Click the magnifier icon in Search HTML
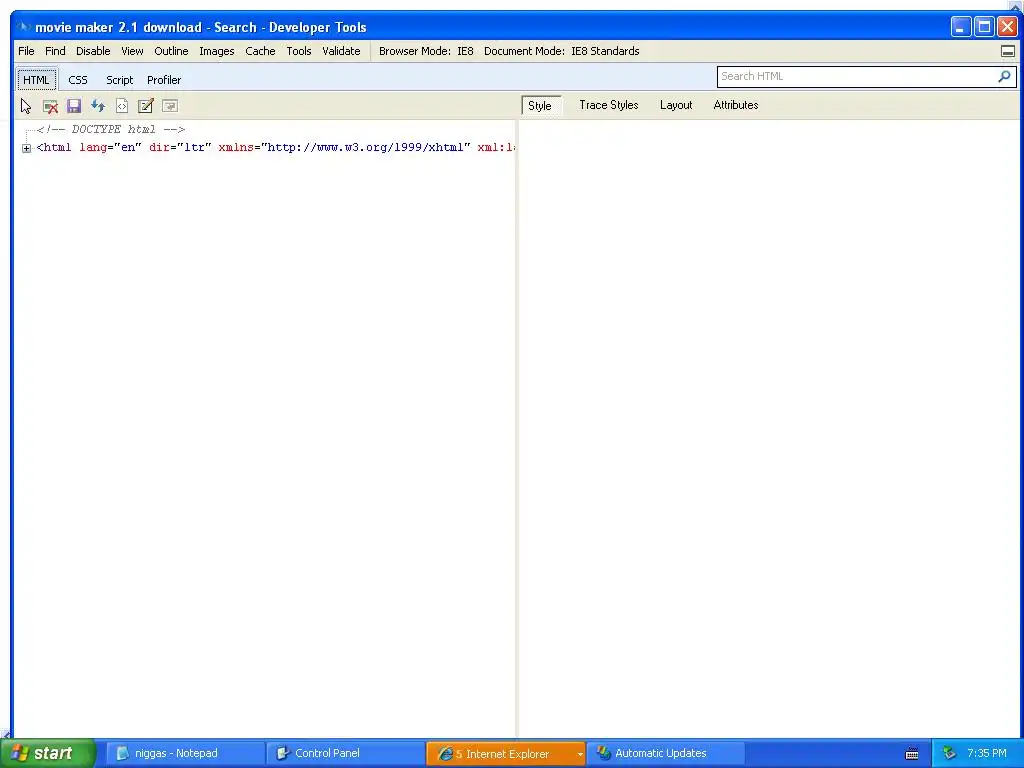 (x=1004, y=76)
